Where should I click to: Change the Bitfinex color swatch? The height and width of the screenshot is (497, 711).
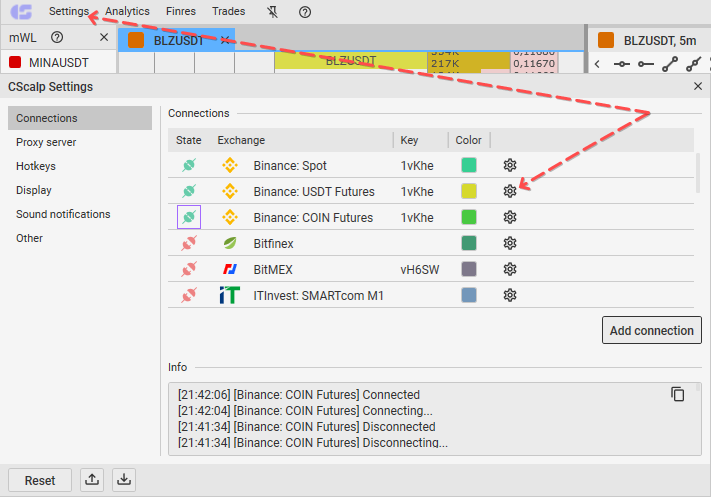click(469, 243)
